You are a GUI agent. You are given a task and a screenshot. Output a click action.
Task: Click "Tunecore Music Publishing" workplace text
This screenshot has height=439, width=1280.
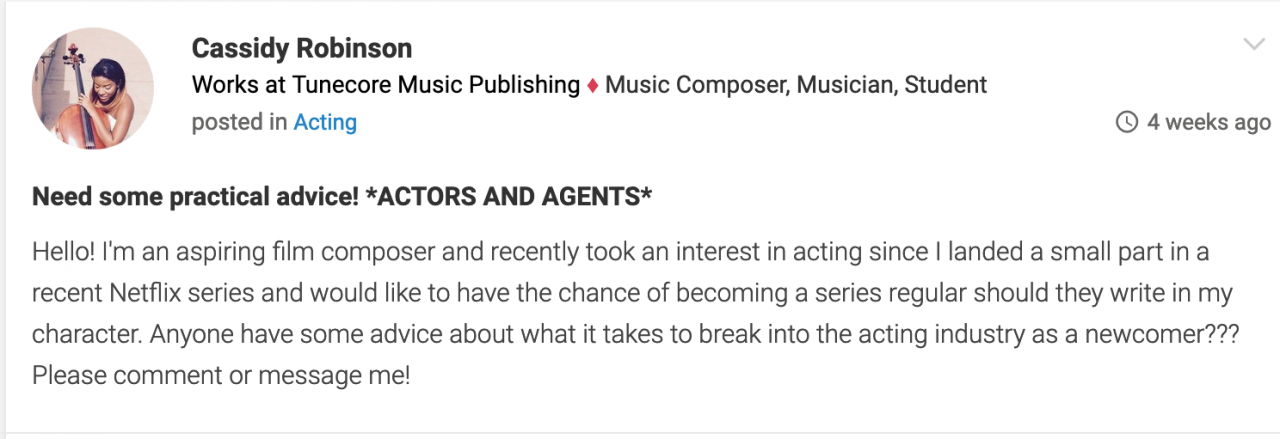[x=429, y=85]
